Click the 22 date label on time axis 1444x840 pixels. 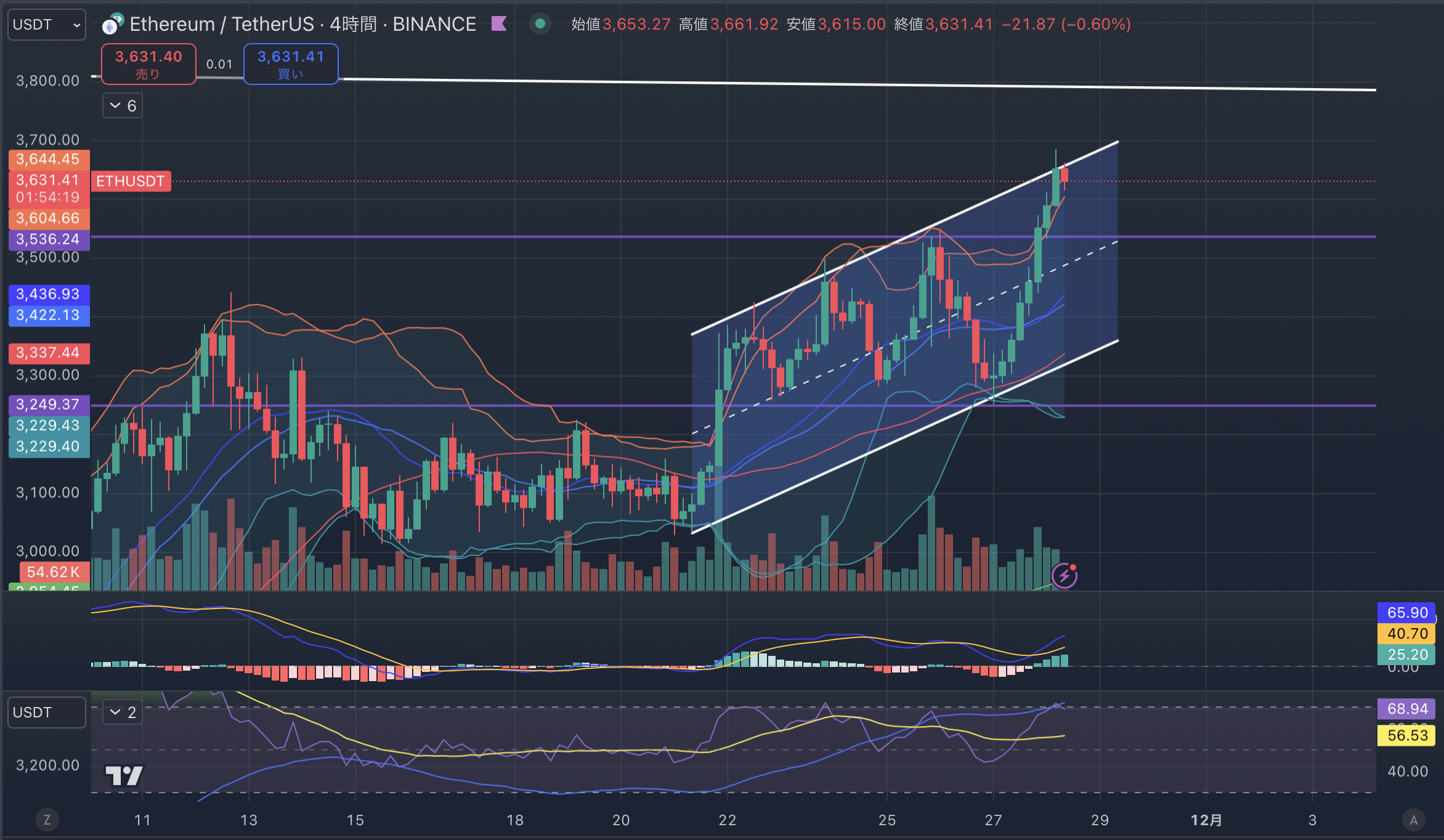728,820
